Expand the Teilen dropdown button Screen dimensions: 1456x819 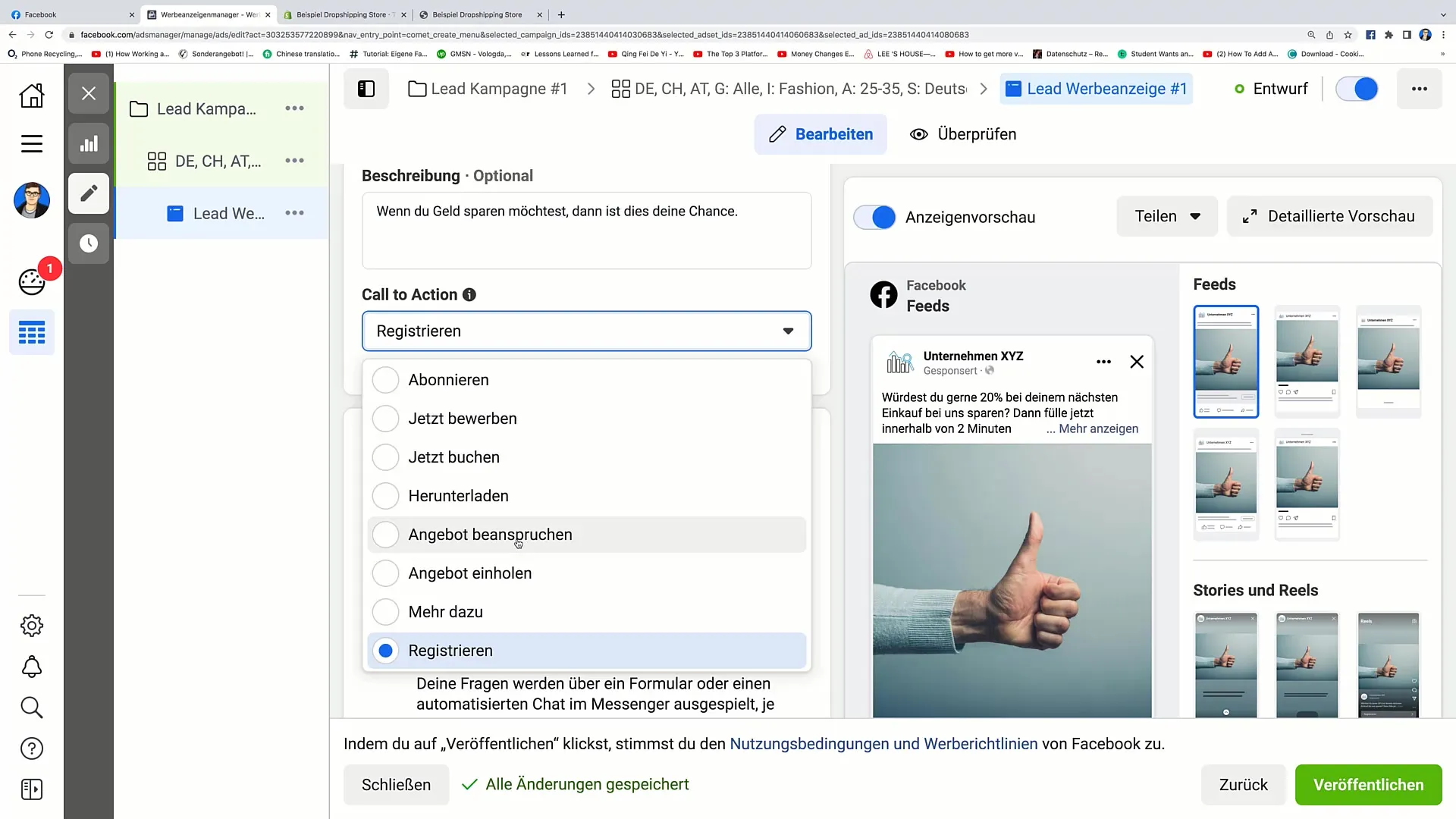click(x=1167, y=216)
